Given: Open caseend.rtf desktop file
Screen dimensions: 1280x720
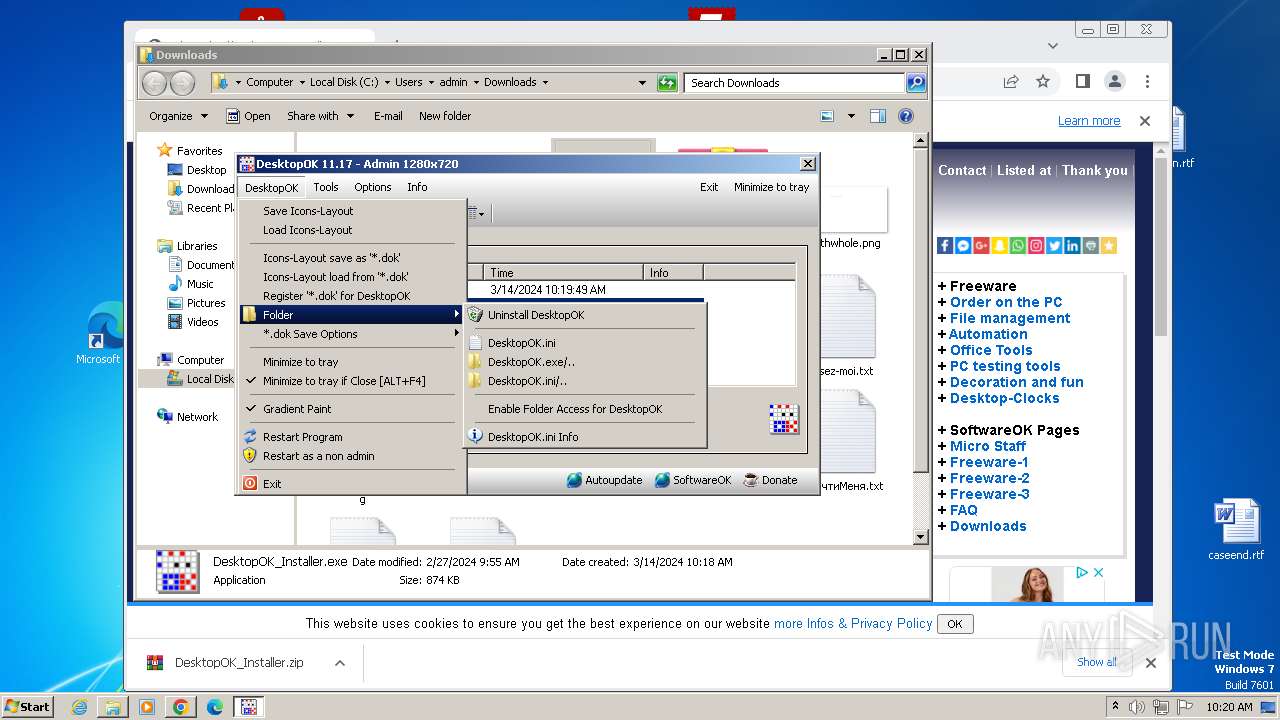Looking at the screenshot, I should pyautogui.click(x=1237, y=530).
